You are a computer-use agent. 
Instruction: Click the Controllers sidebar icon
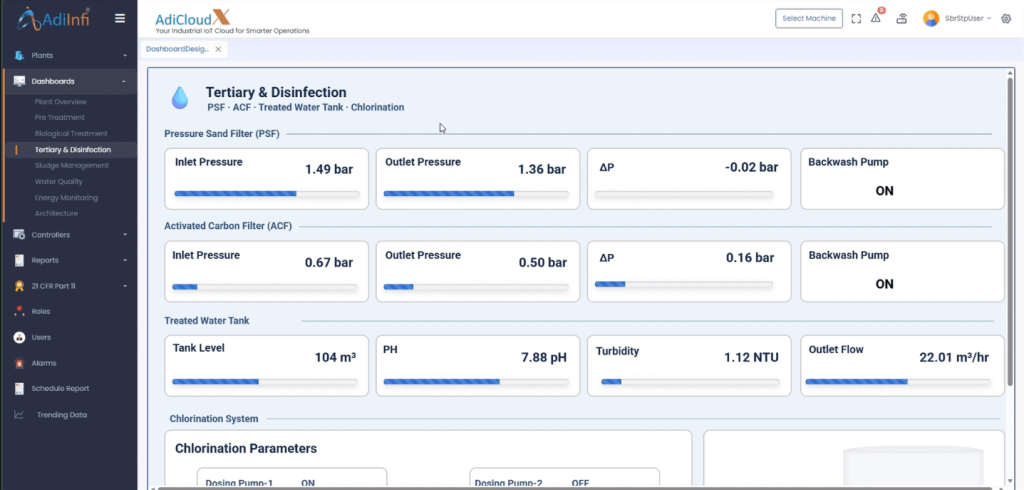click(19, 235)
